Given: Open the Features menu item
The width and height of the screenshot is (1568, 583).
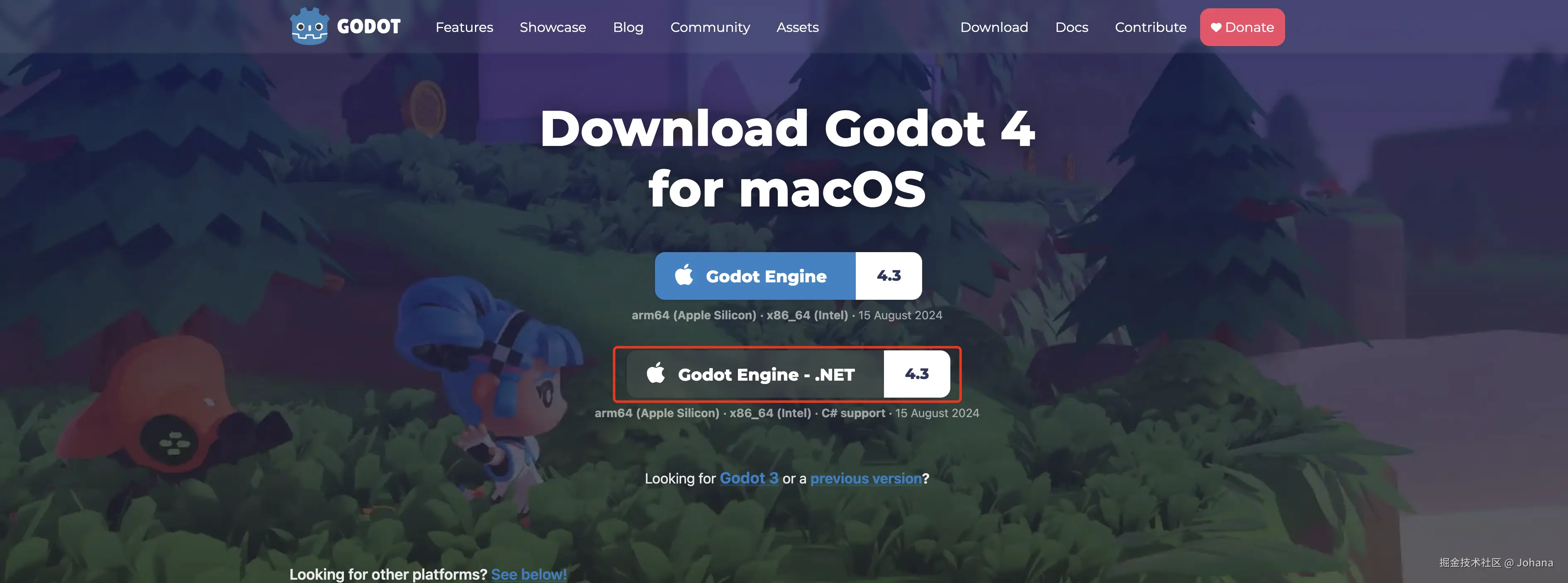Looking at the screenshot, I should [464, 27].
